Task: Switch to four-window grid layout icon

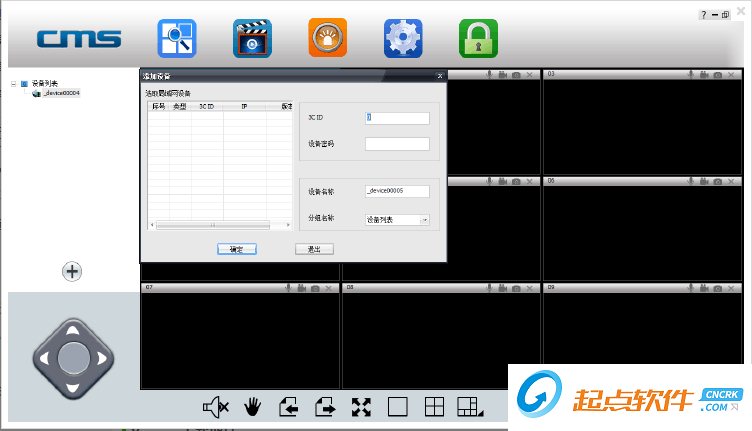Action: pos(435,407)
